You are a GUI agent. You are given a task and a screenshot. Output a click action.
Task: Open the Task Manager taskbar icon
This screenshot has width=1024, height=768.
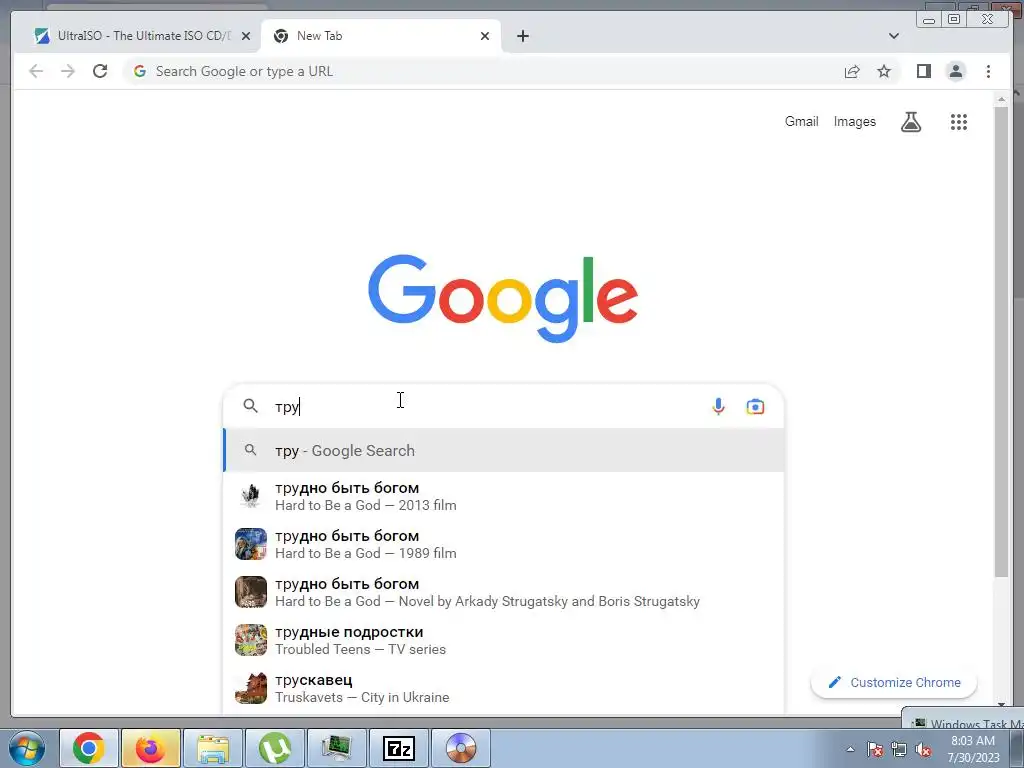click(336, 748)
